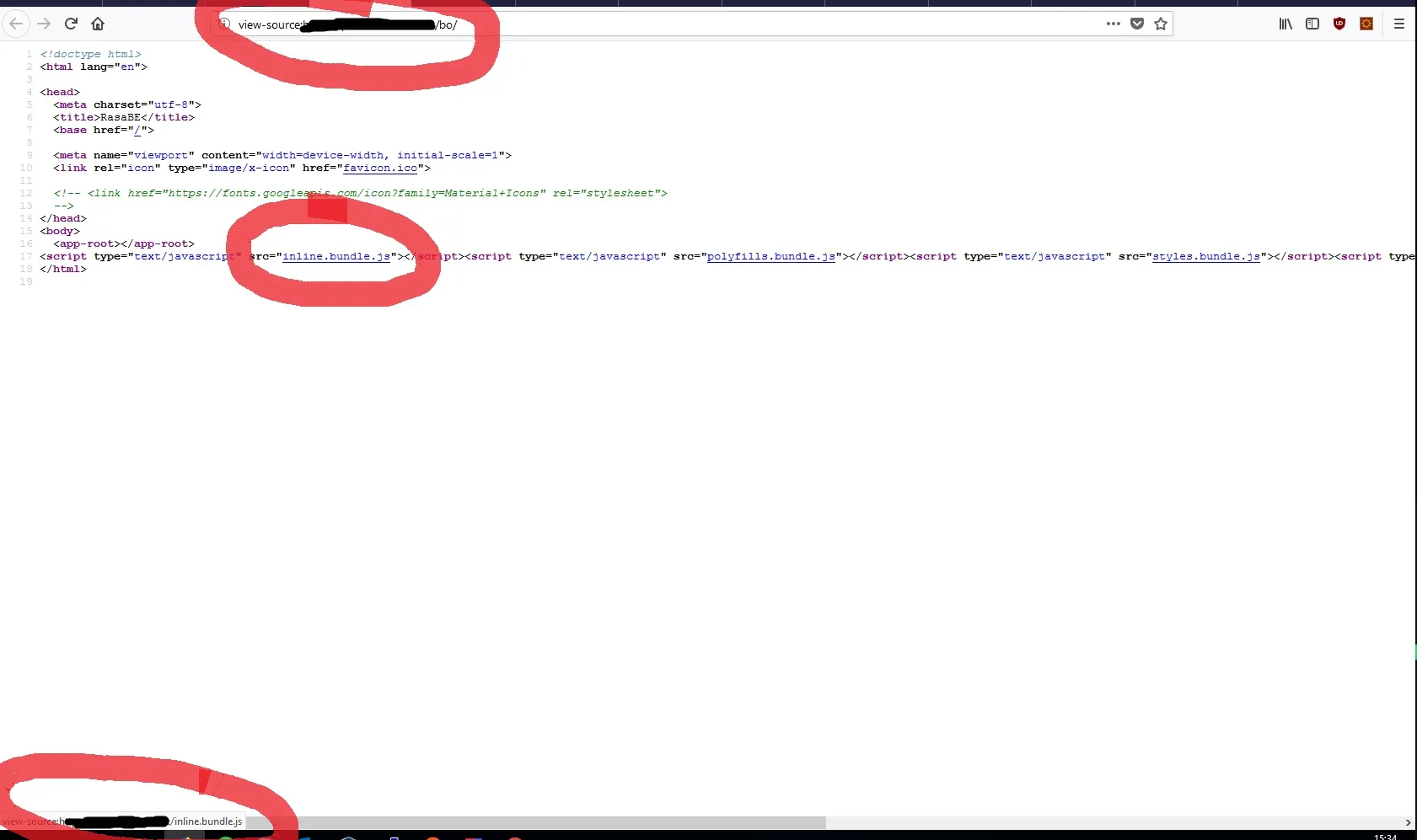Open the styles.bundle.js source link
Screen dimensions: 1417x840
coord(1206,256)
